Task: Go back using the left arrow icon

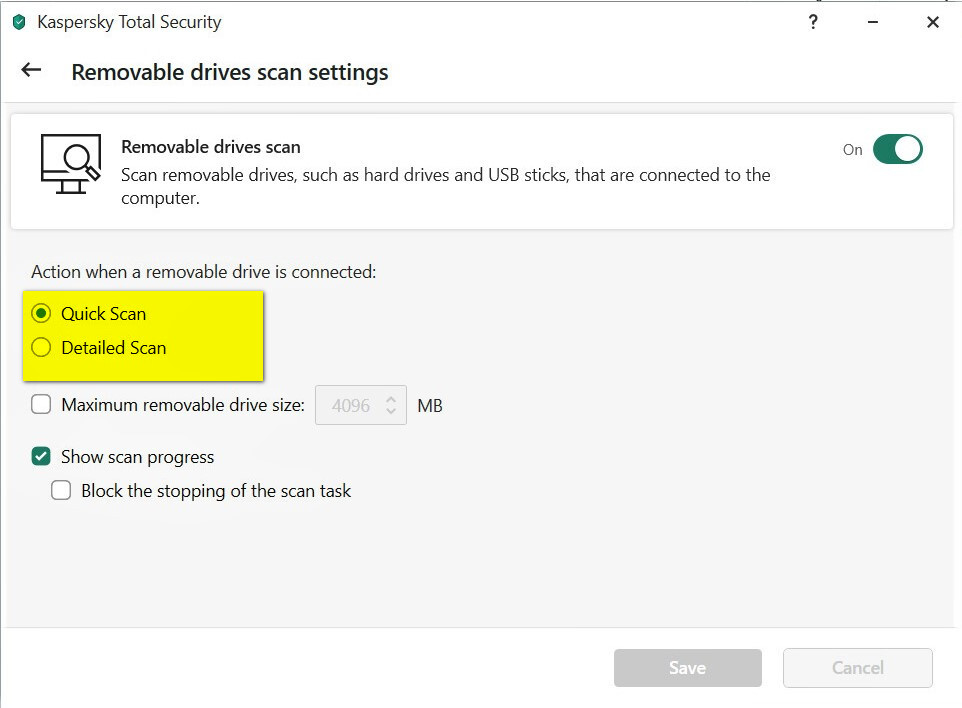Action: pyautogui.click(x=31, y=70)
